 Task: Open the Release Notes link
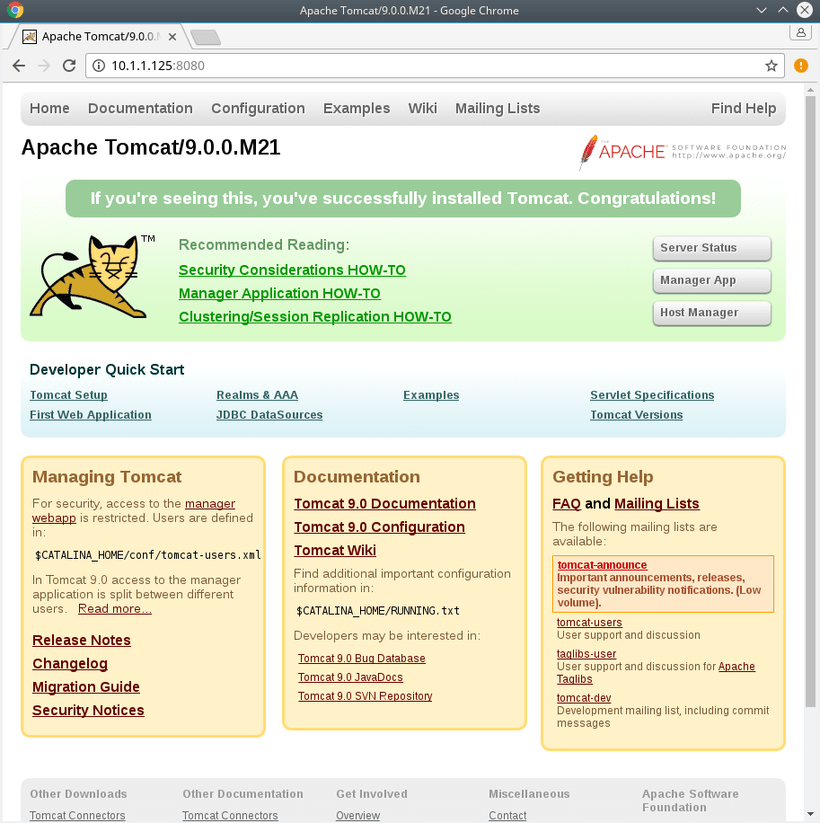click(81, 640)
